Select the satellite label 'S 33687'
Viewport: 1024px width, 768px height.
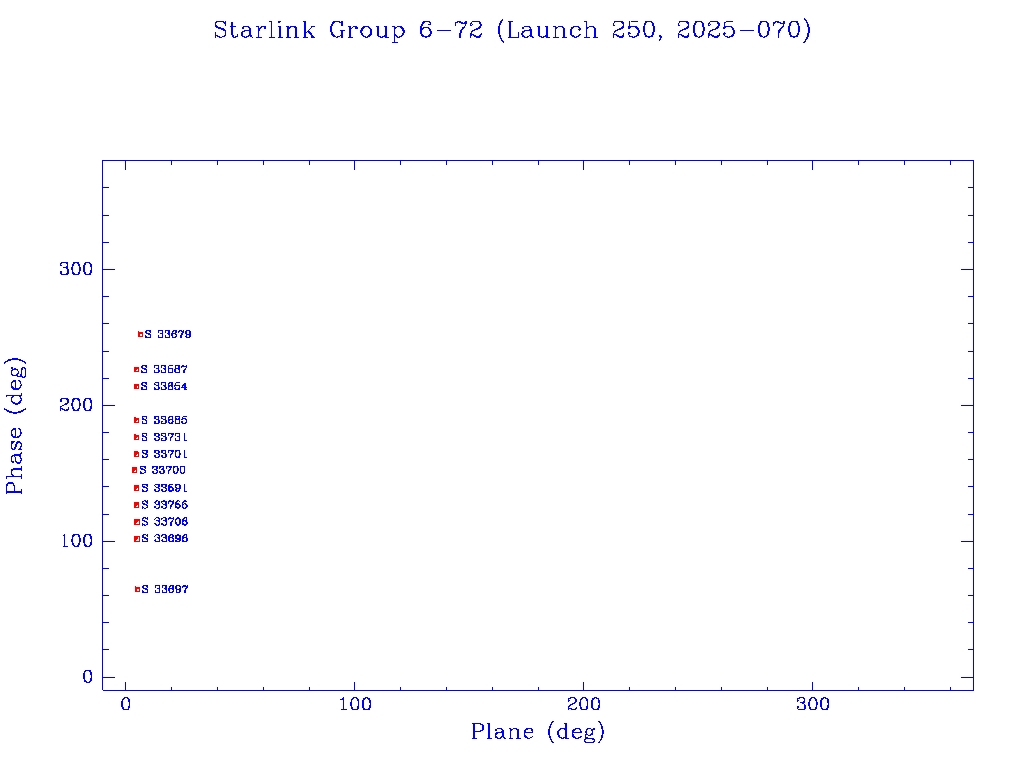coord(165,370)
